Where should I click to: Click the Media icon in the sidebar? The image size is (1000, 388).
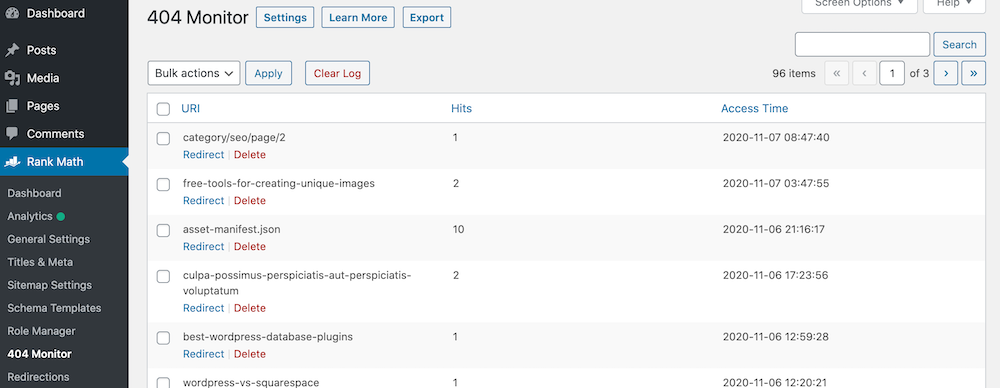12,78
